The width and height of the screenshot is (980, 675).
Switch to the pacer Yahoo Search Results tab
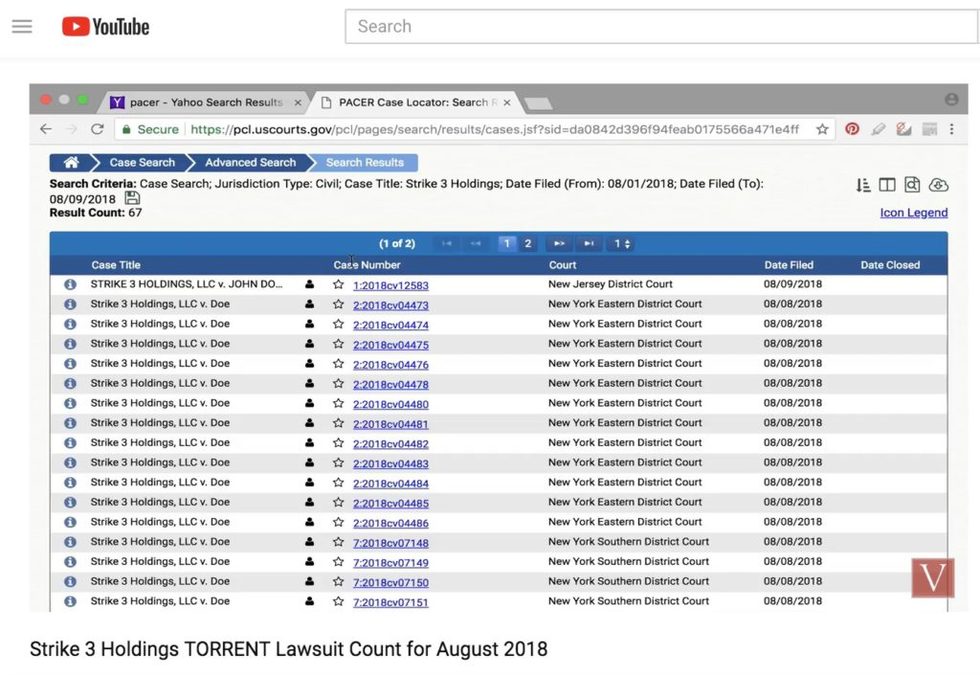[206, 102]
